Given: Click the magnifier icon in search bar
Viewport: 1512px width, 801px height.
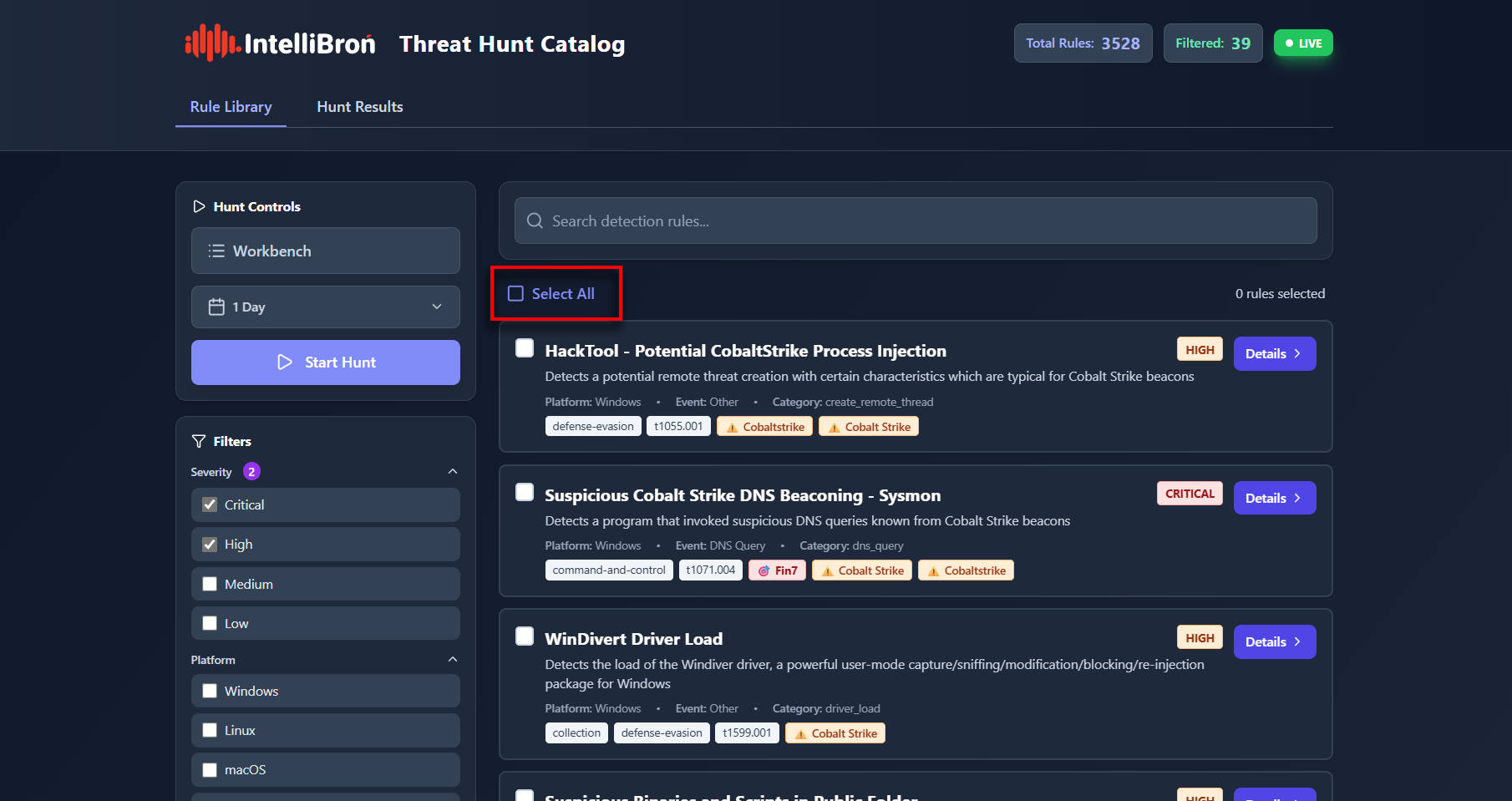Looking at the screenshot, I should click(535, 221).
